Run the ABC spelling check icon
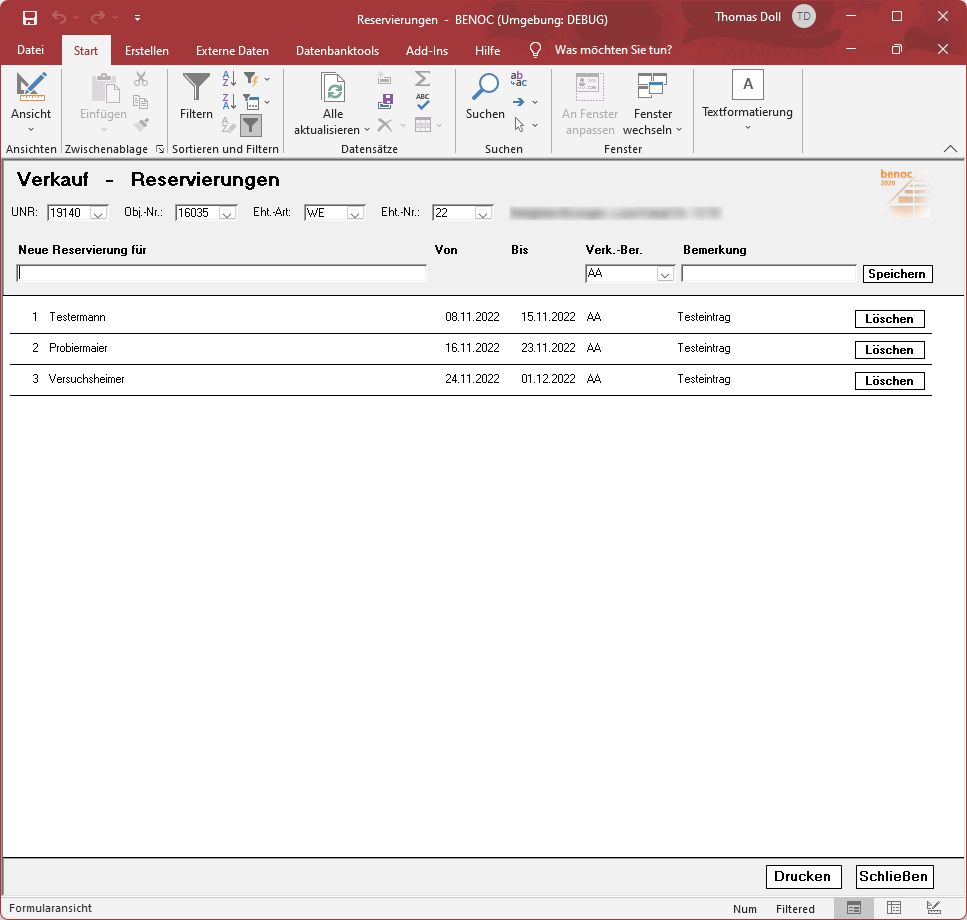This screenshot has height=920, width=967. click(422, 101)
